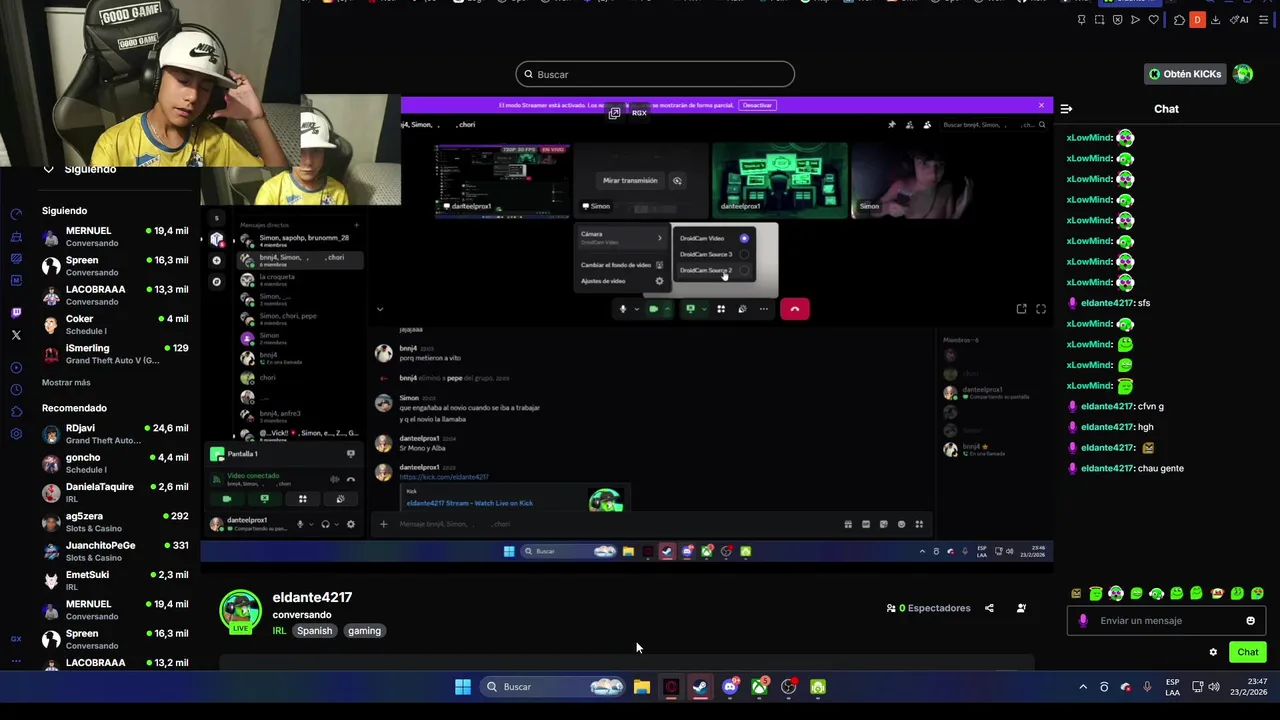Toggle microphone mute in Discord call
1280x720 pixels.
[x=622, y=309]
